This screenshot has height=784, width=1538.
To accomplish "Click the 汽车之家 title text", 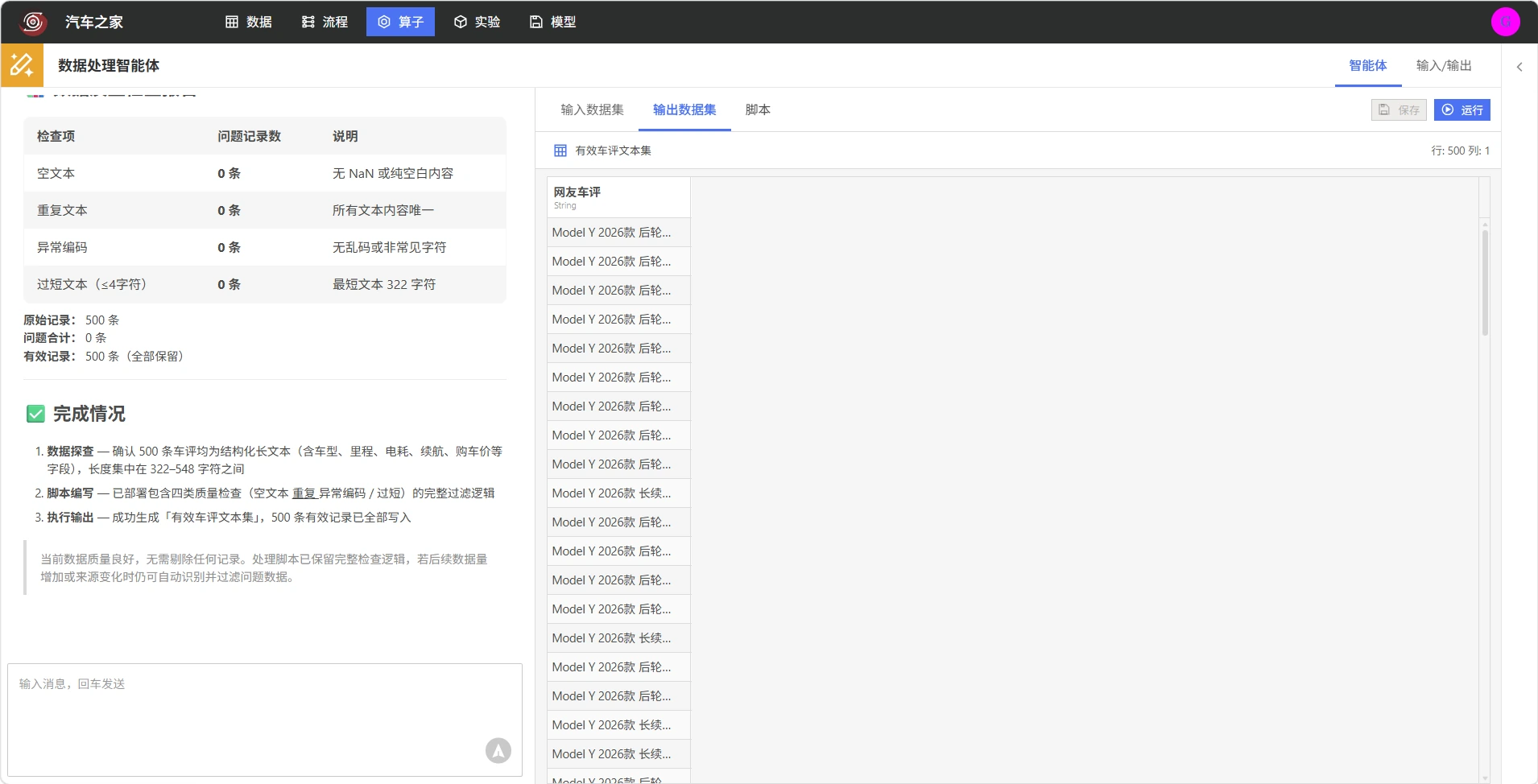I will (94, 22).
